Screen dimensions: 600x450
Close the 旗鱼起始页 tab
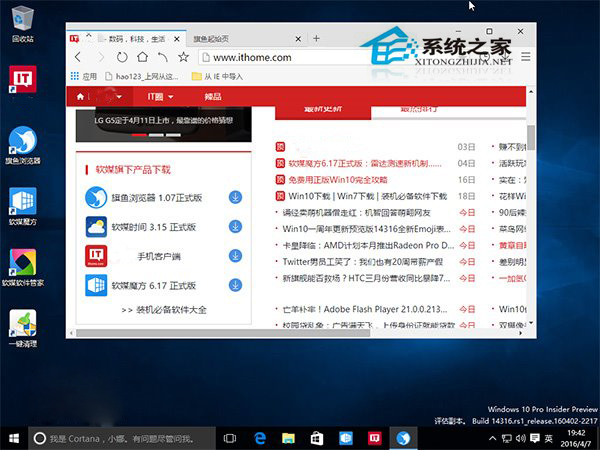[298, 39]
